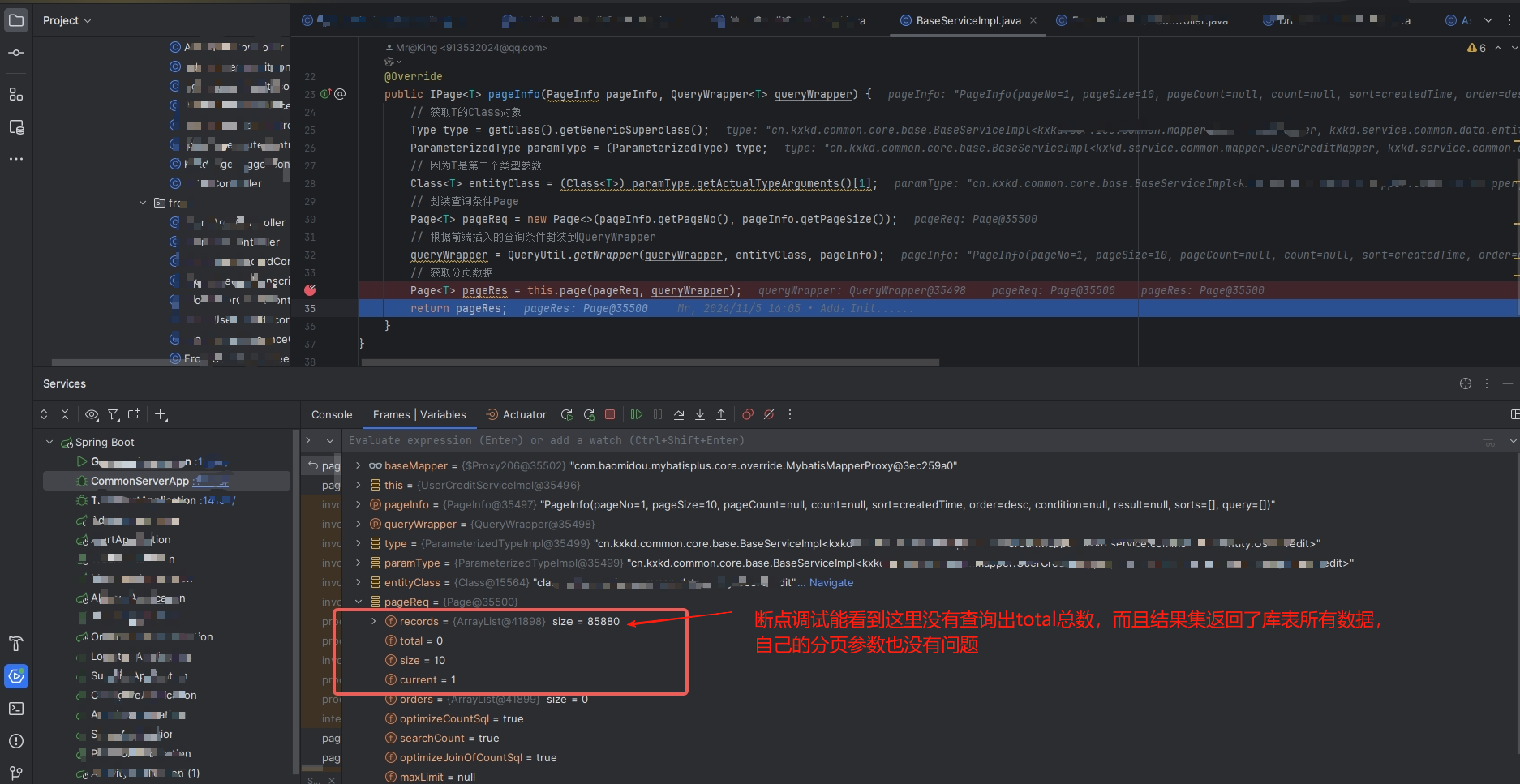Open Filter options in Services toolbar

[114, 414]
